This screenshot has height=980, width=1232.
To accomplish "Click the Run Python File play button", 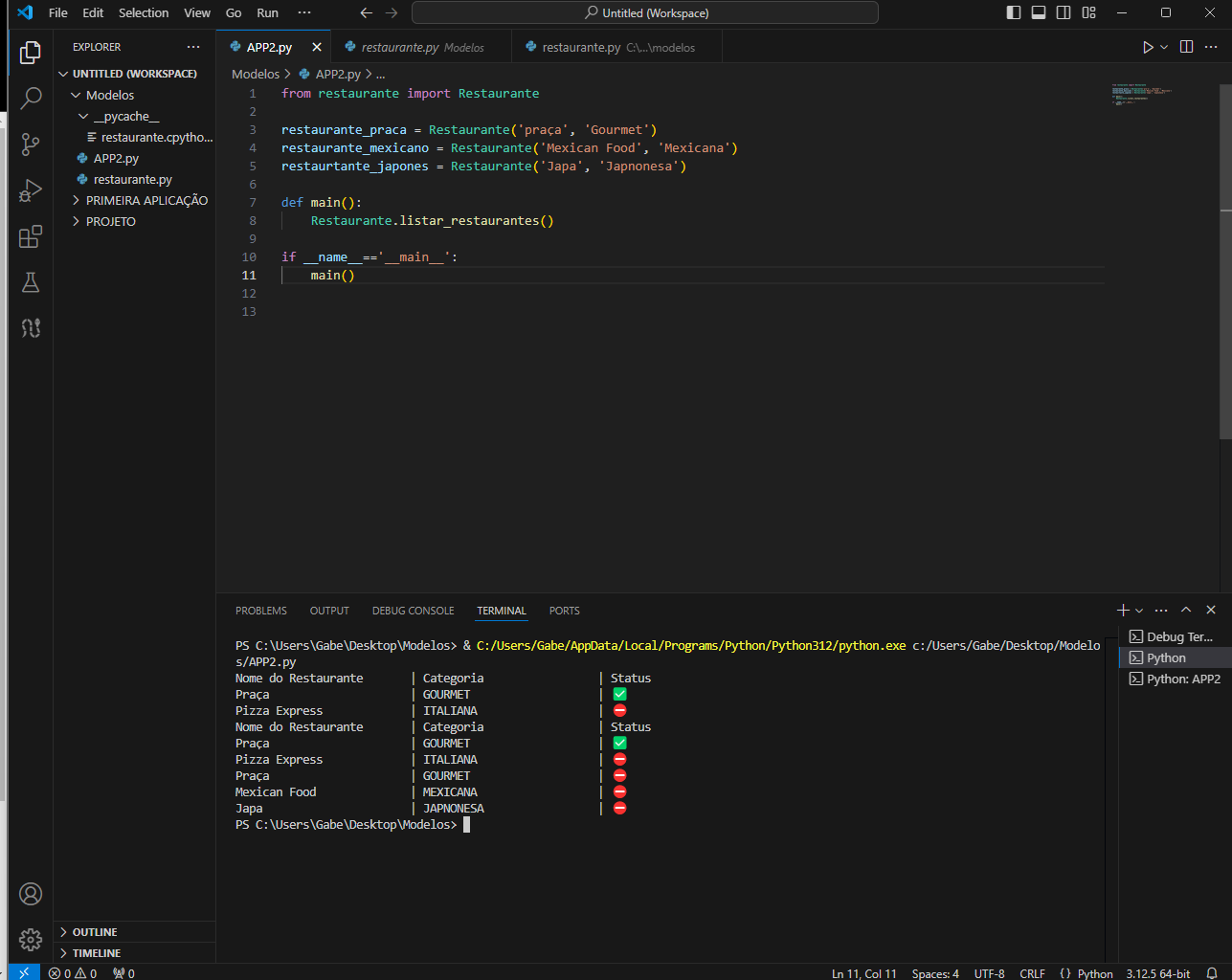I will [1148, 47].
